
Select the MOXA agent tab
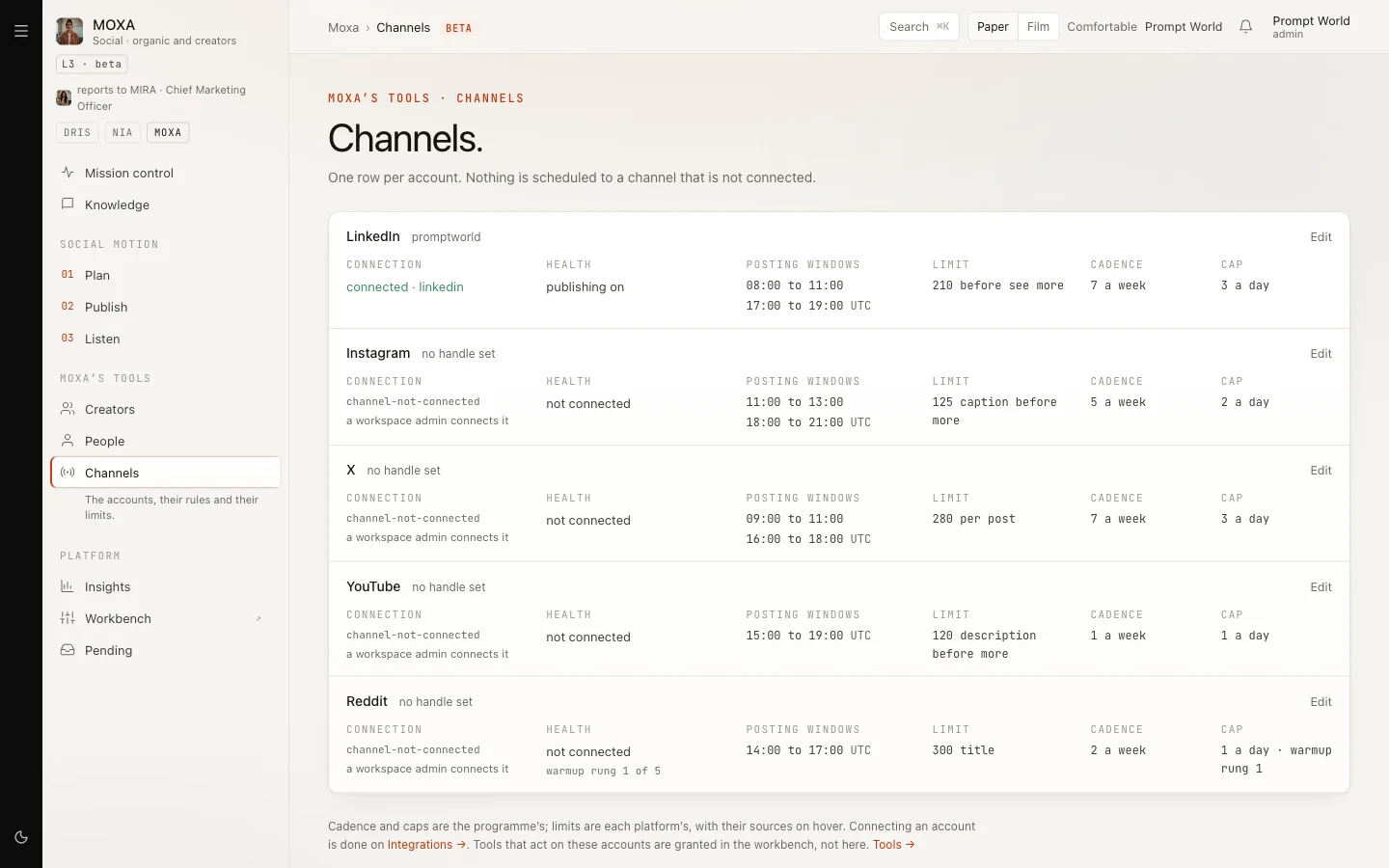pos(168,132)
